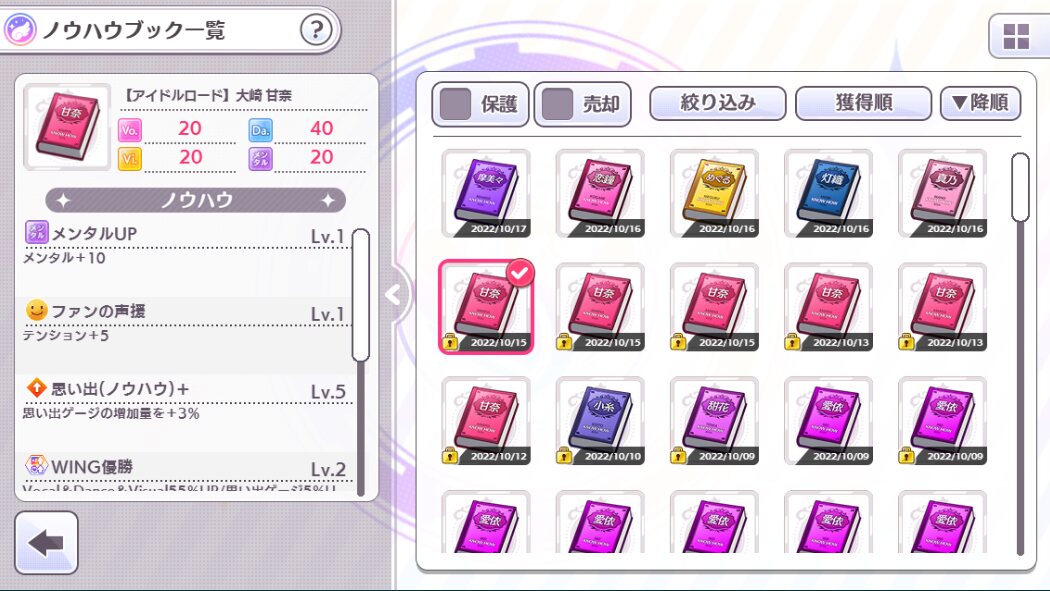Image resolution: width=1050 pixels, height=591 pixels.
Task: Select the yellow めぐる know-how book
Action: (714, 193)
